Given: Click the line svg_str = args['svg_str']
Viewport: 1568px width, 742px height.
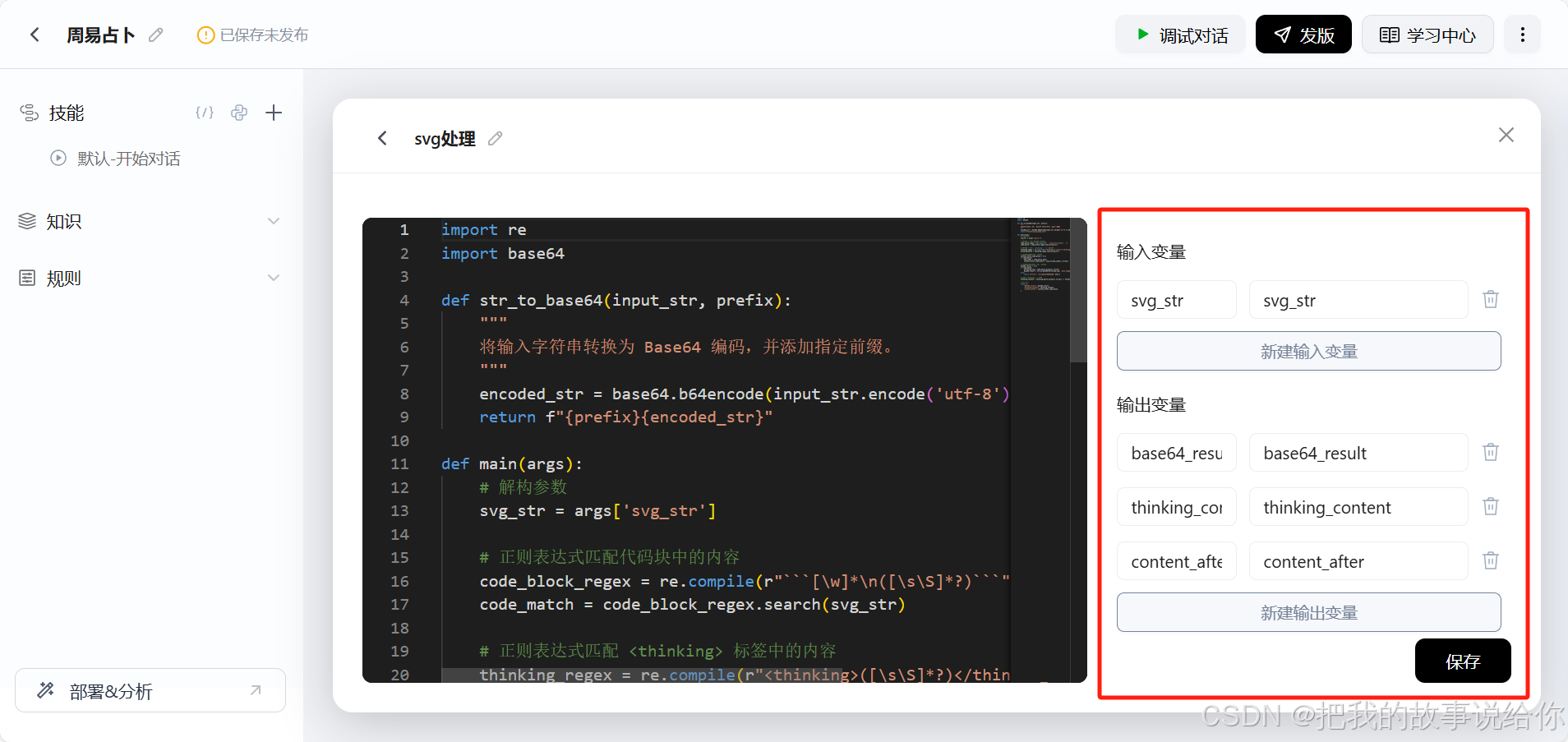Looking at the screenshot, I should pos(597,510).
